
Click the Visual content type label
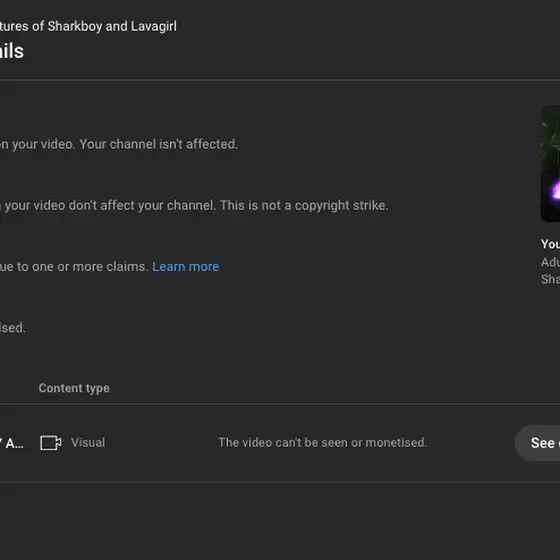(88, 442)
